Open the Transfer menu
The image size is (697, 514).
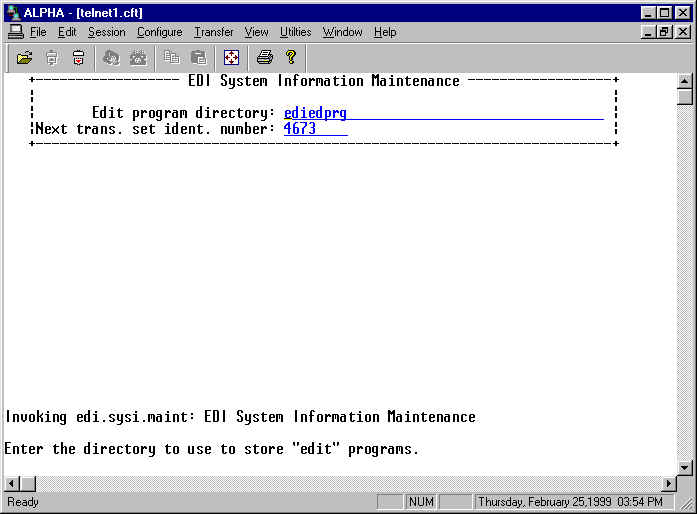pos(213,32)
